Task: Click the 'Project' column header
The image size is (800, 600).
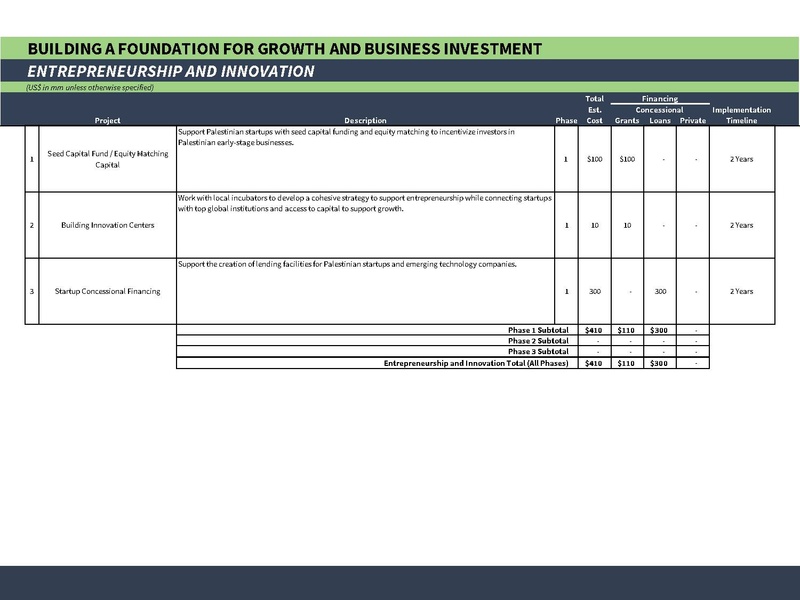Action: [x=107, y=121]
